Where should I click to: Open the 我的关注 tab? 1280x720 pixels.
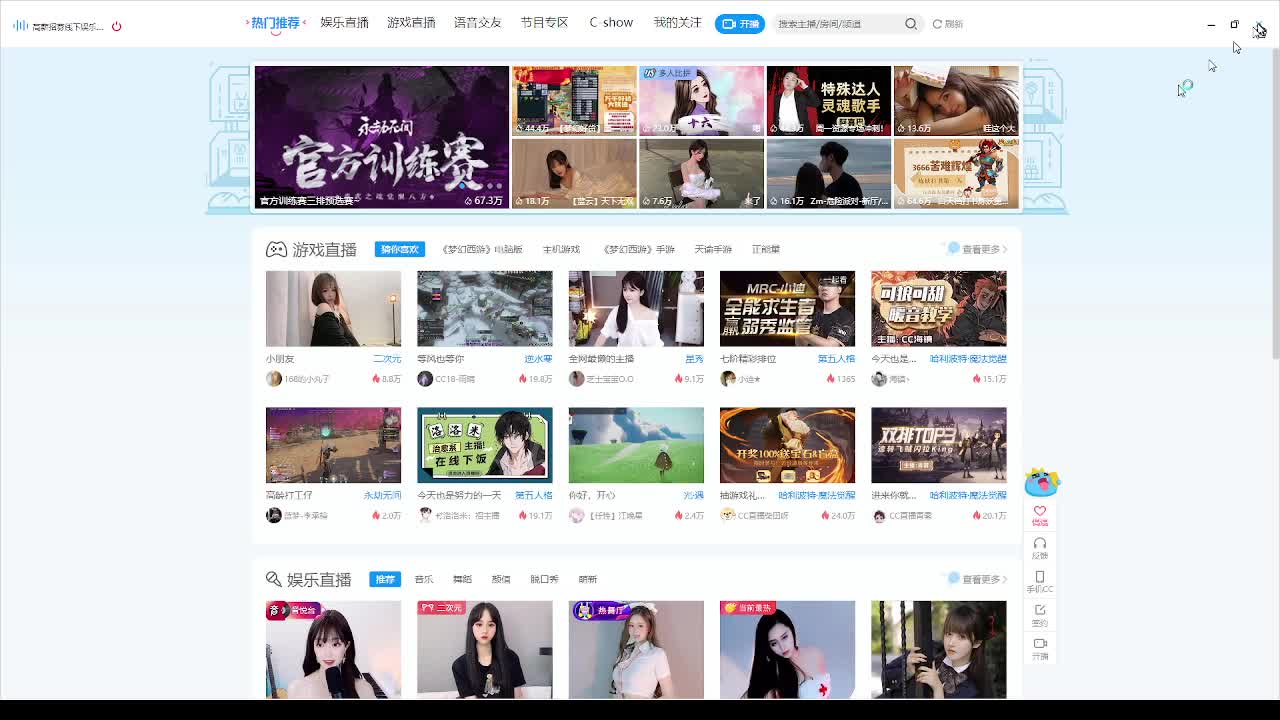(x=677, y=22)
